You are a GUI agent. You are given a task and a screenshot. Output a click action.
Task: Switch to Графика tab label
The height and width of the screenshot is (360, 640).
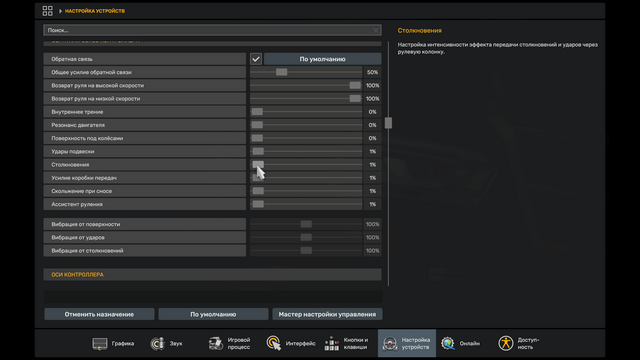coord(123,344)
